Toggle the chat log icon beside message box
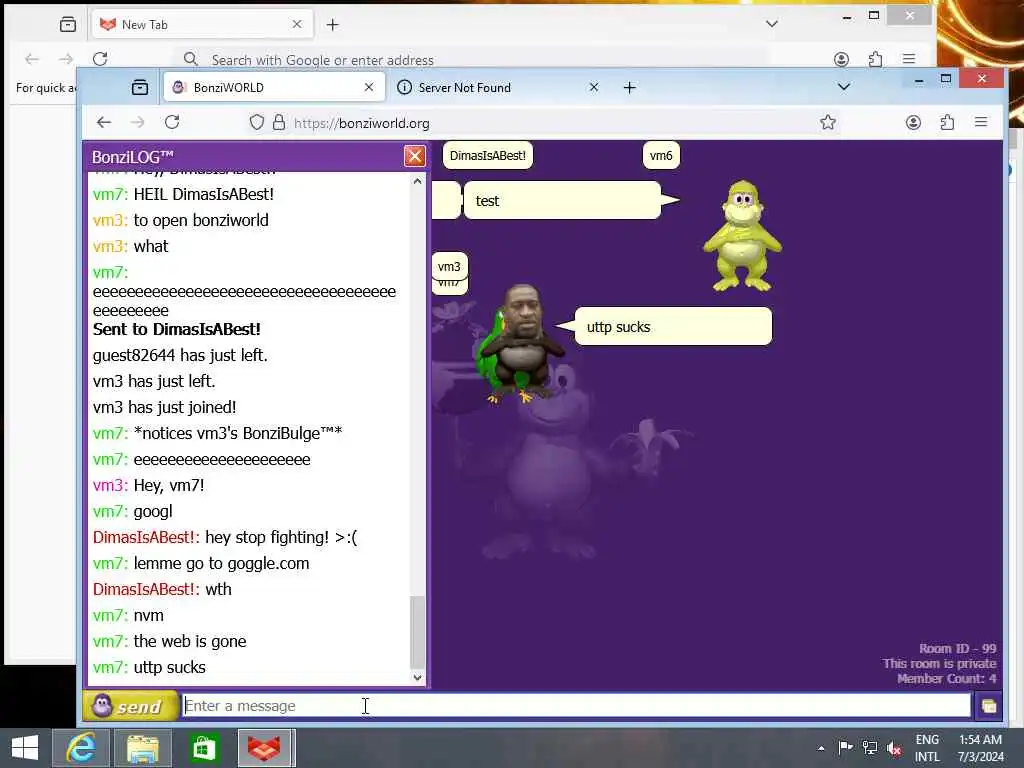1024x768 pixels. 989,706
